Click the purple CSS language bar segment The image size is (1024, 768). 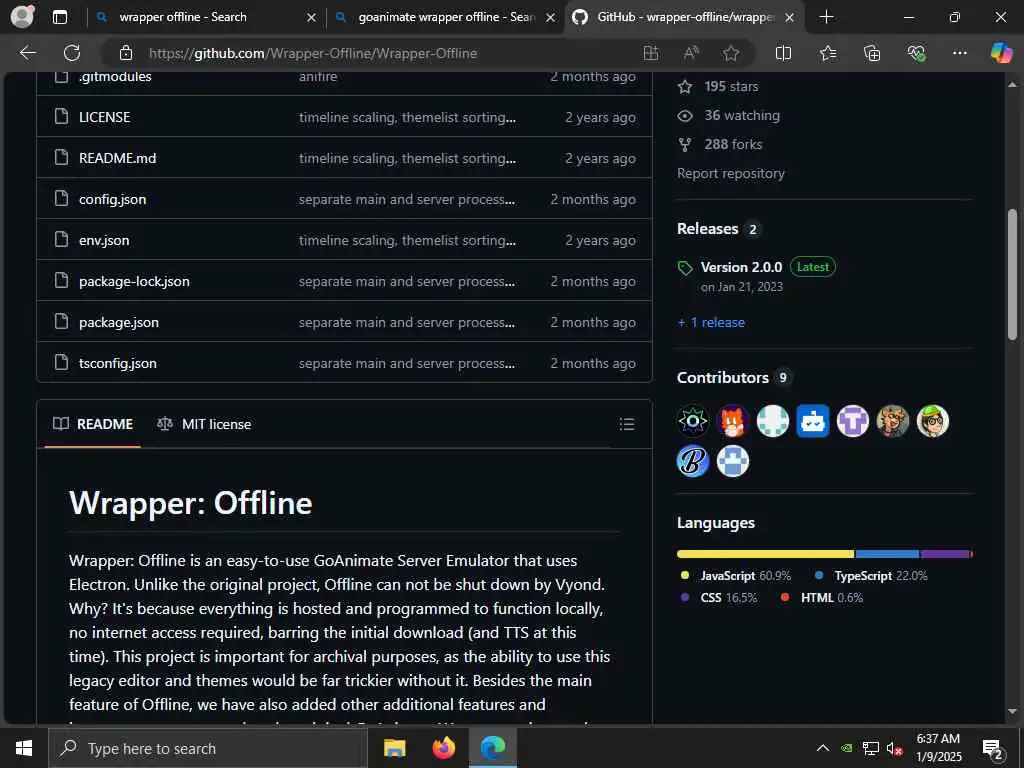pos(945,554)
